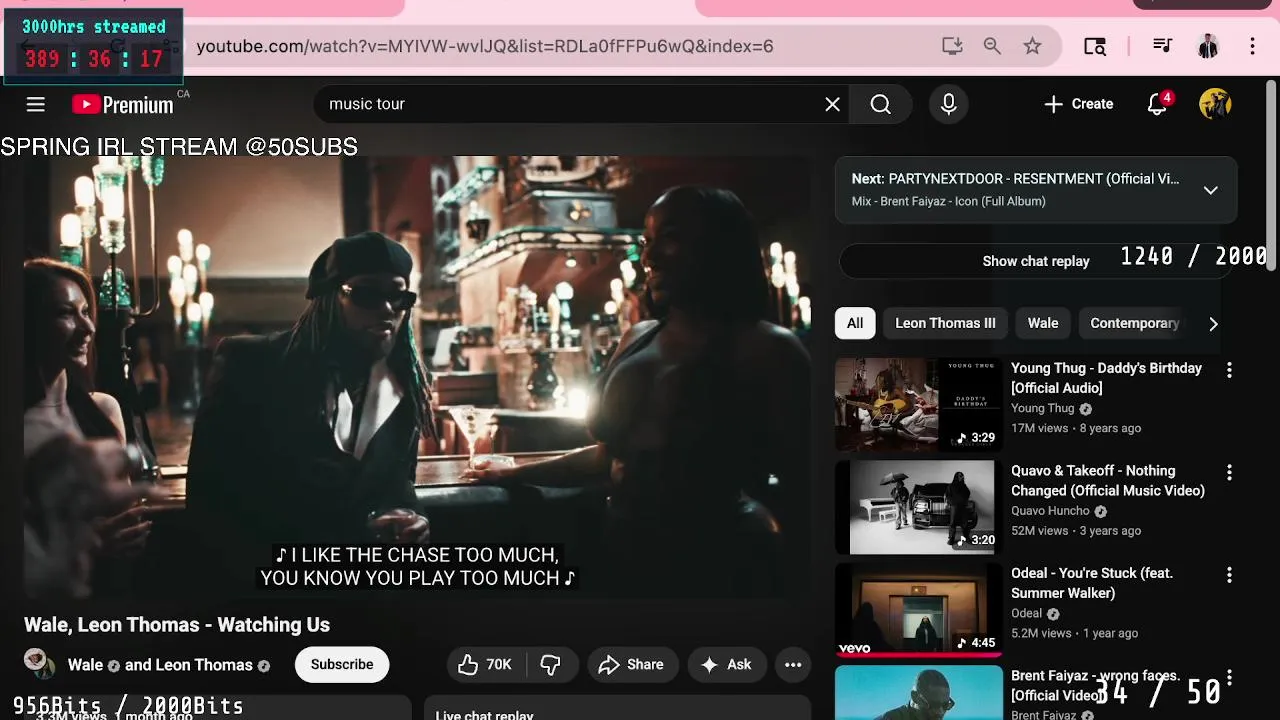This screenshot has height=720, width=1280.
Task: Click Mix - Brent Faiyaz Icon playlist text
Action: (949, 201)
